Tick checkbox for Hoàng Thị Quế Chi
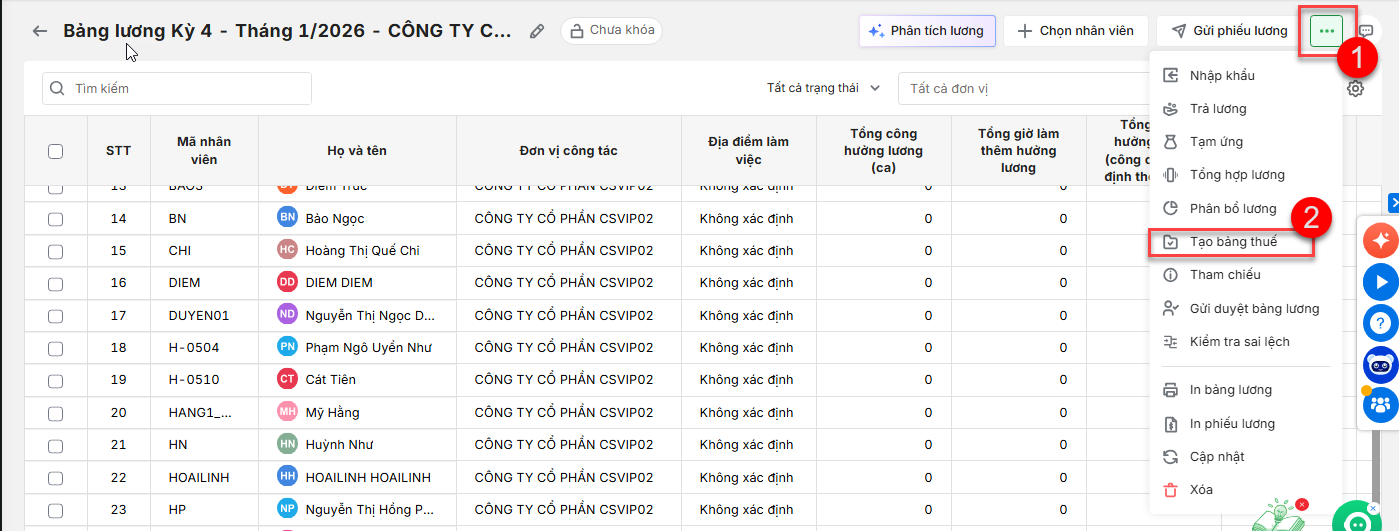 coord(56,250)
